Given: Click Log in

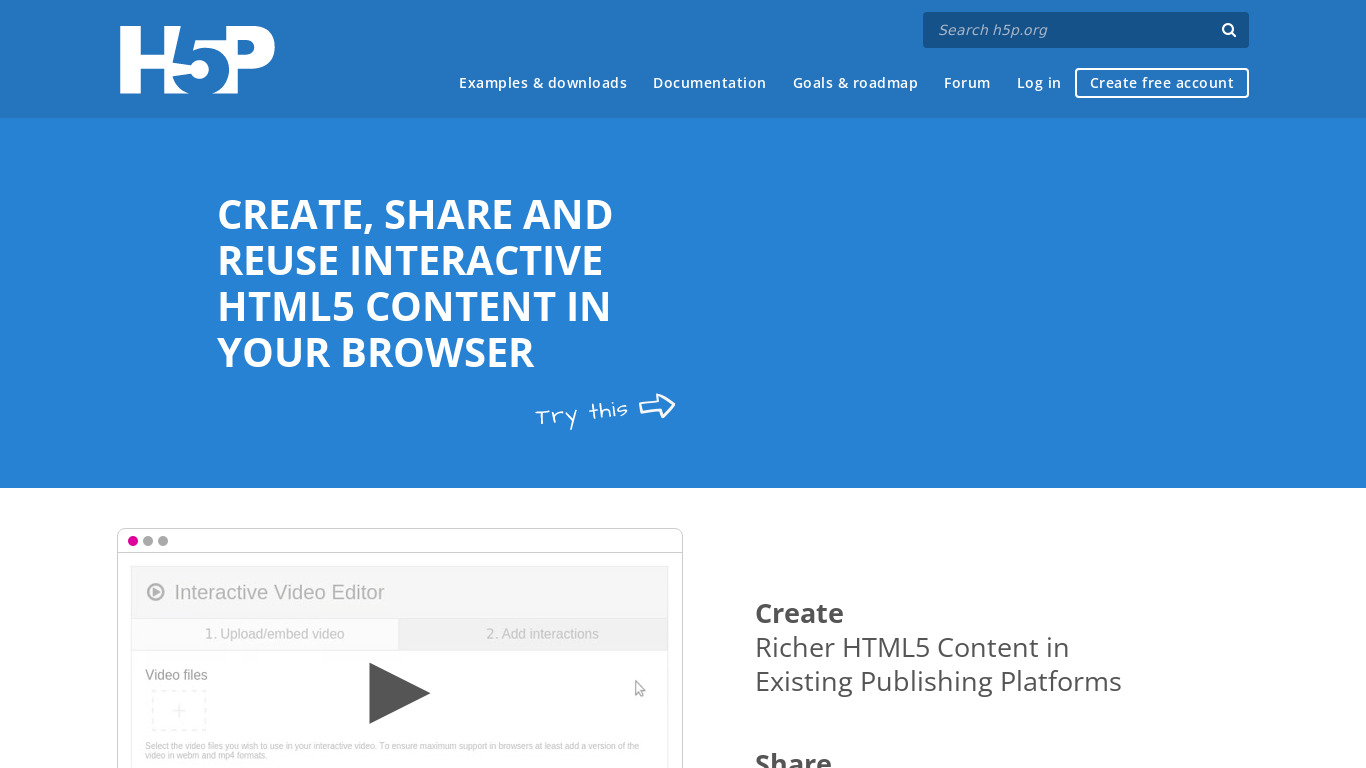Looking at the screenshot, I should click(1039, 83).
